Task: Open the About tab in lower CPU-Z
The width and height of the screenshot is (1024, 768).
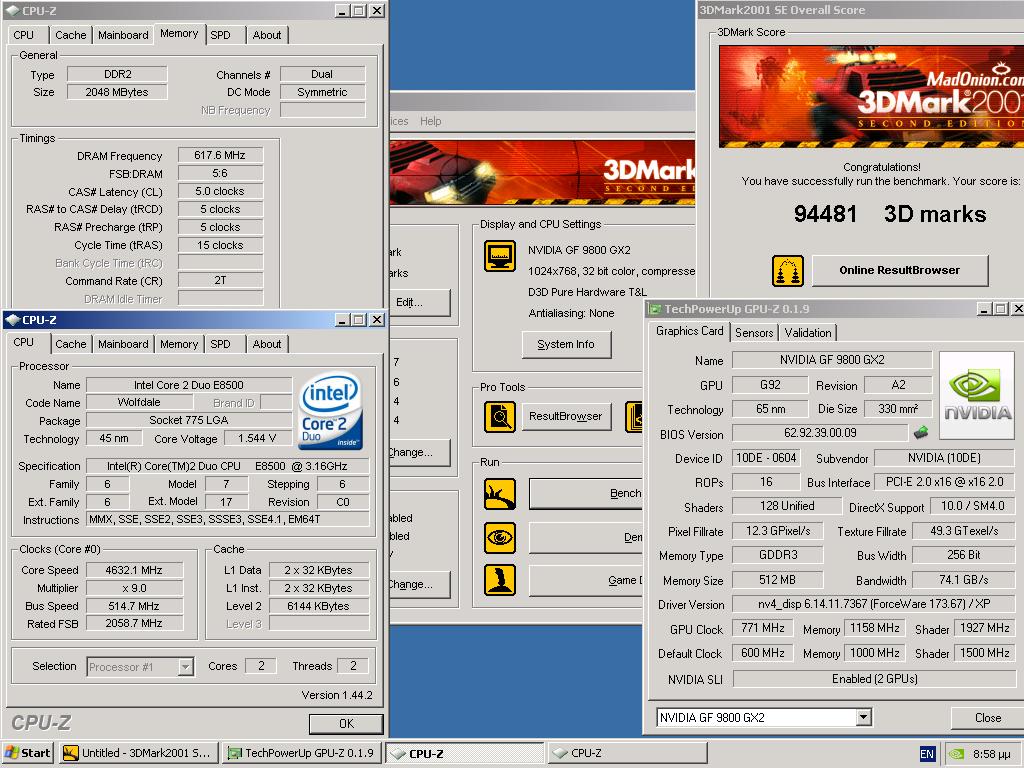Action: tap(267, 344)
